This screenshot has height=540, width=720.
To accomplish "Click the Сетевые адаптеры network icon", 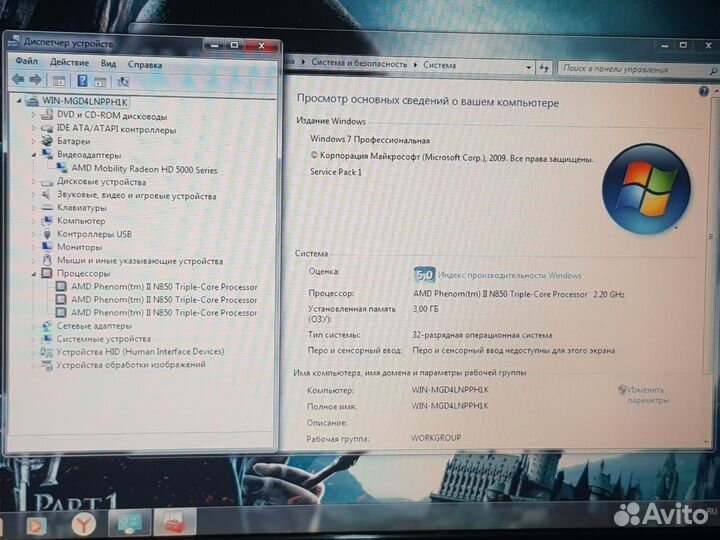I will tap(46, 326).
